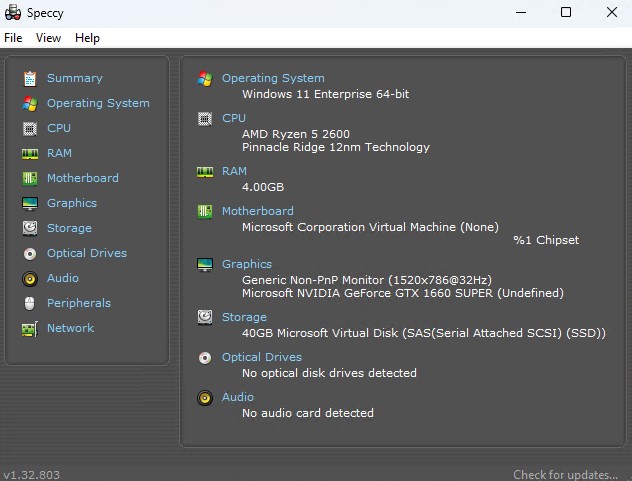Click the RAM heading link in summary
The width and height of the screenshot is (632, 481).
[234, 171]
